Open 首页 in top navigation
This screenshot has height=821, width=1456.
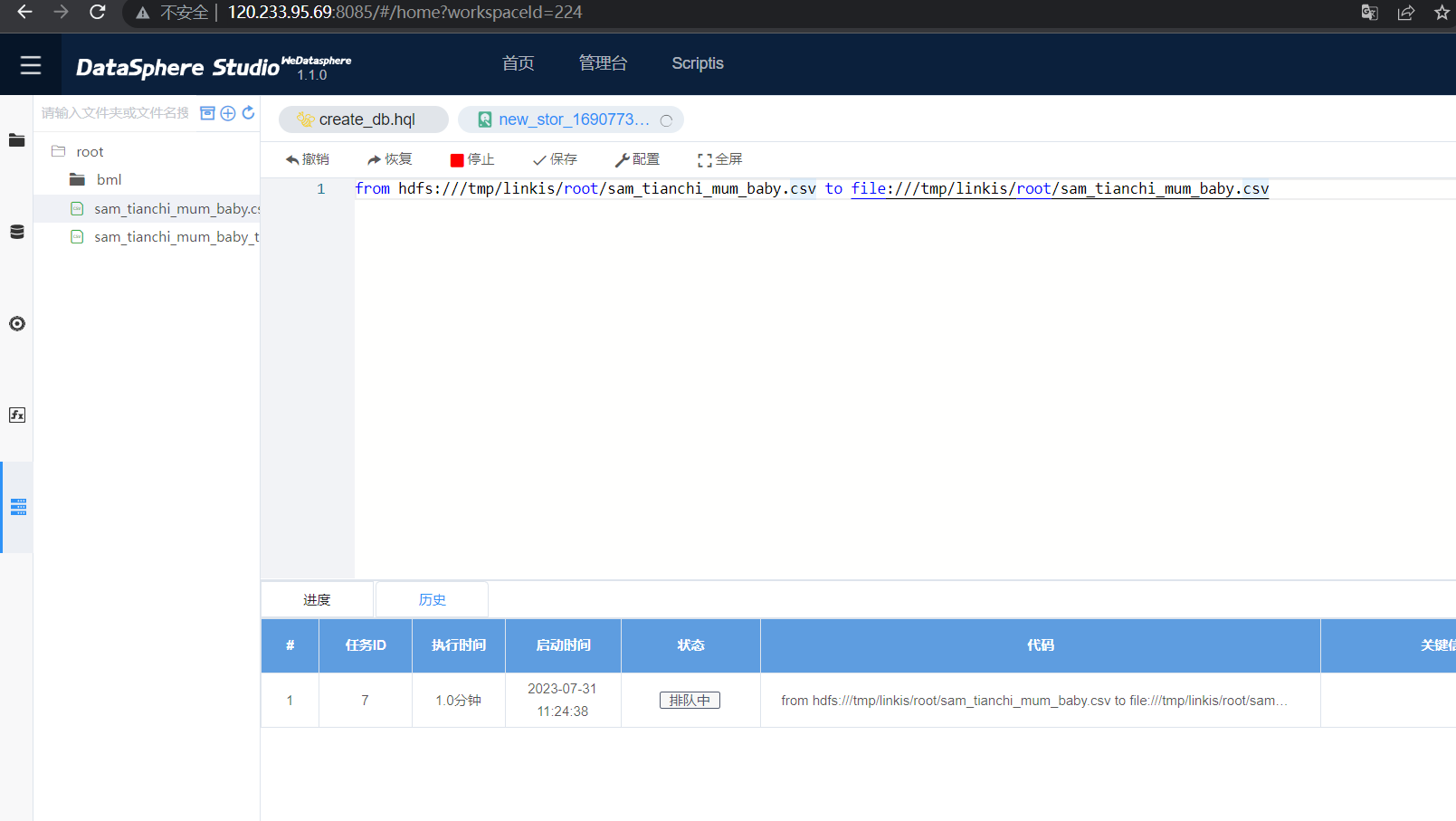(x=519, y=63)
